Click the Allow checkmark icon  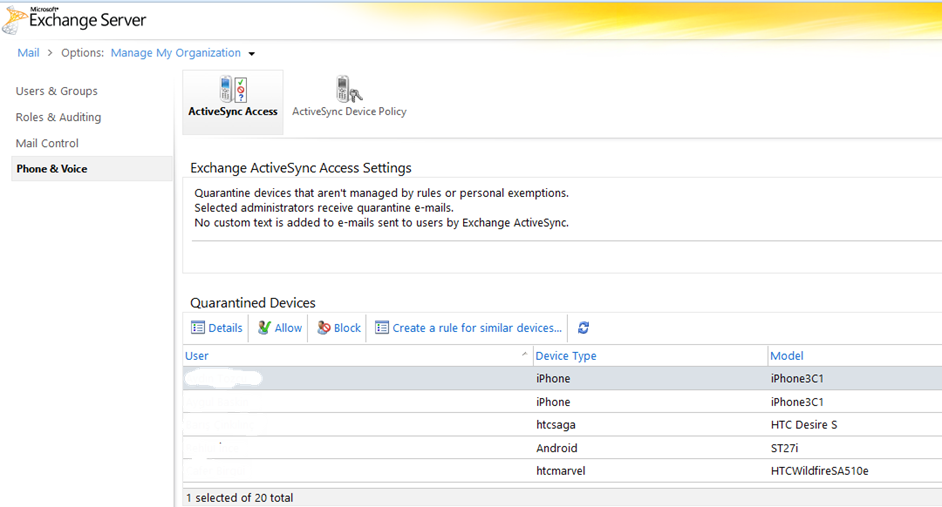(264, 327)
